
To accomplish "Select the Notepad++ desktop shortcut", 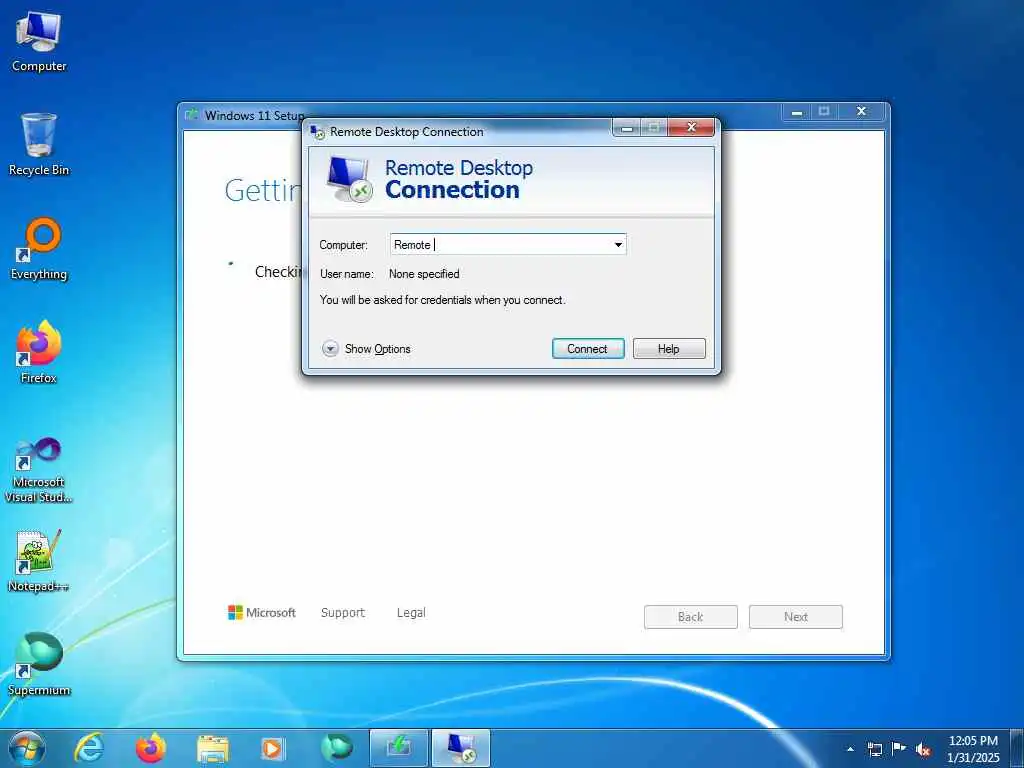I will [x=39, y=561].
